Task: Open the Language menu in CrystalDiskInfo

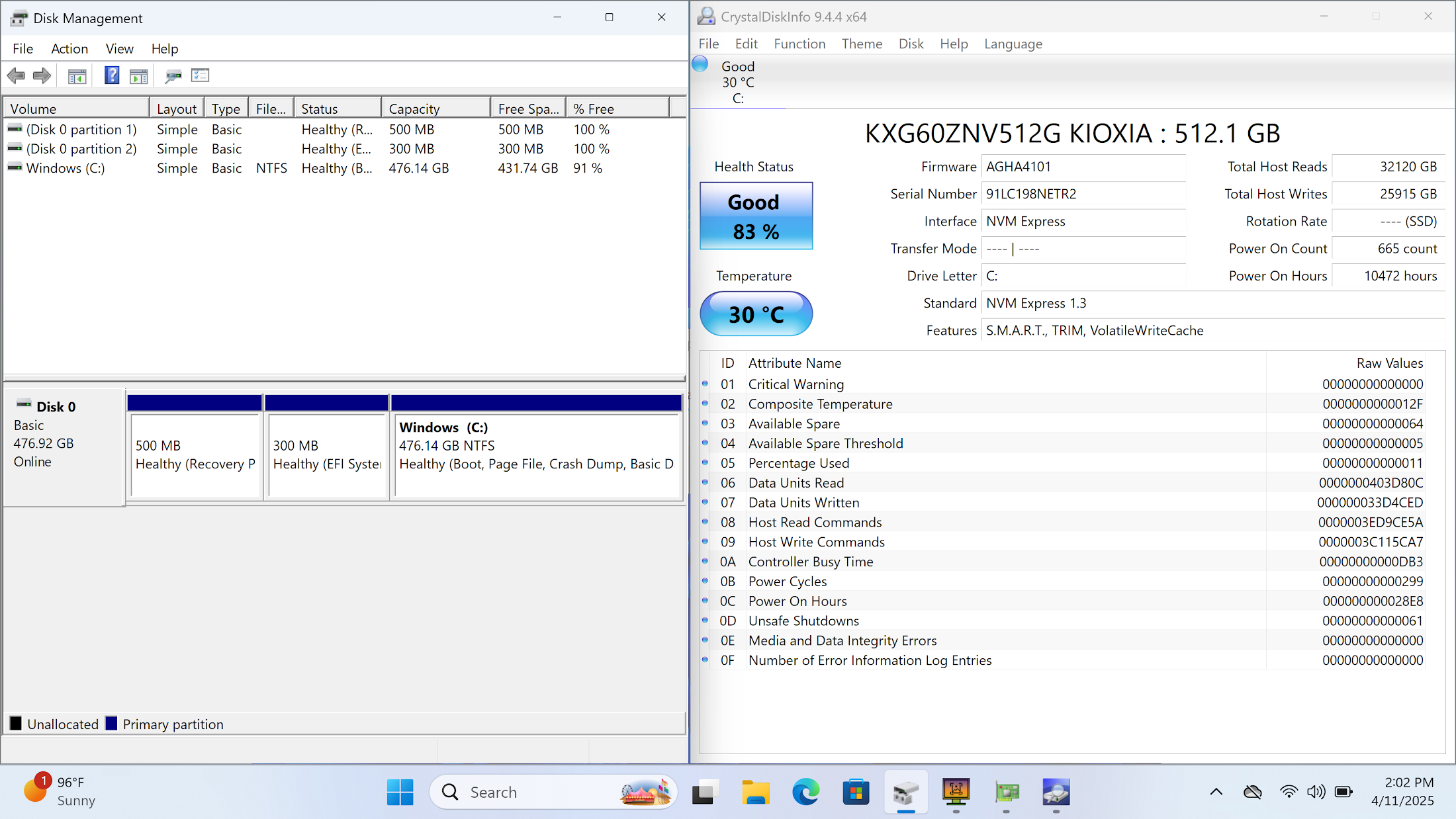Action: coord(1013,44)
